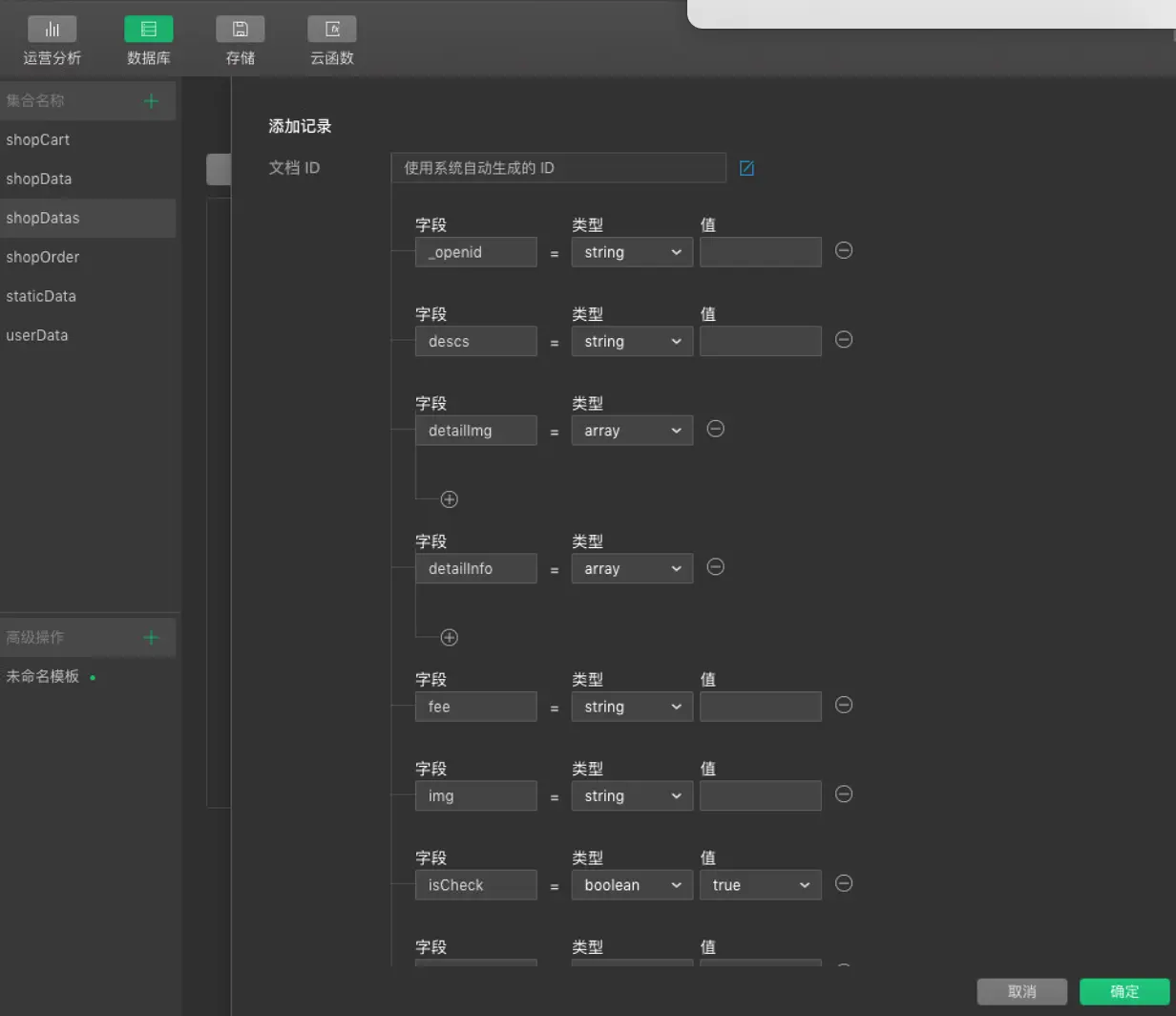This screenshot has height=1016, width=1176.
Task: Remove the descs field row
Action: click(844, 340)
